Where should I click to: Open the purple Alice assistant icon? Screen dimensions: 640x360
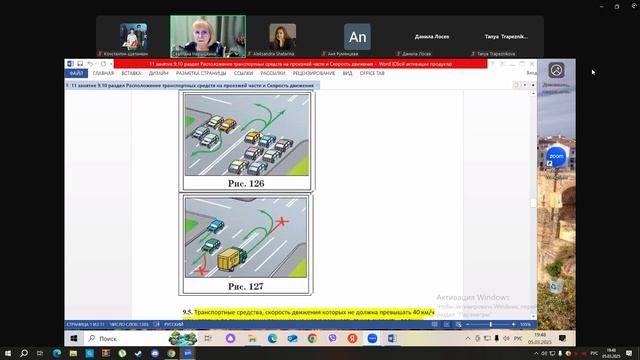(x=231, y=338)
